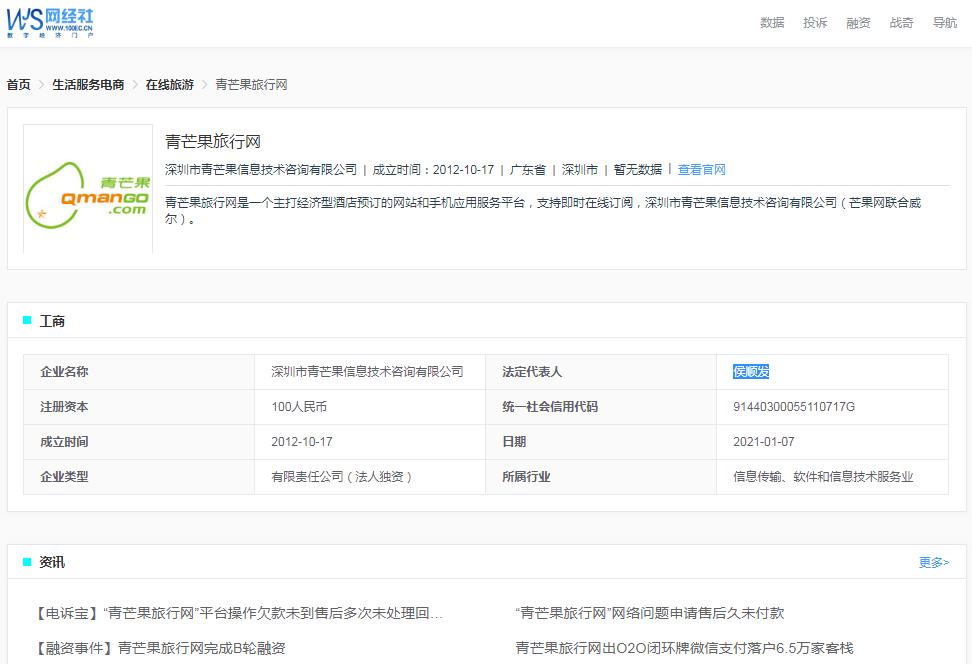This screenshot has width=972, height=664.
Task: Click the Qmango 青芒果 company logo
Action: [x=88, y=197]
